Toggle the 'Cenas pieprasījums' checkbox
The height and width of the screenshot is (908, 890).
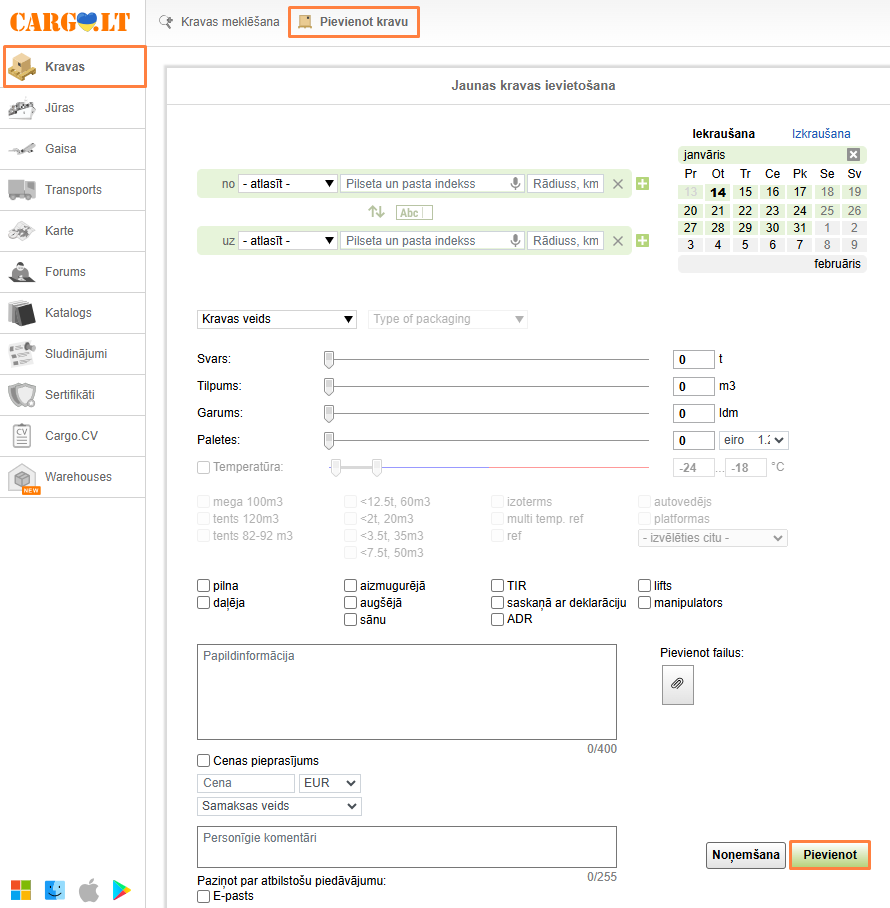coord(204,761)
